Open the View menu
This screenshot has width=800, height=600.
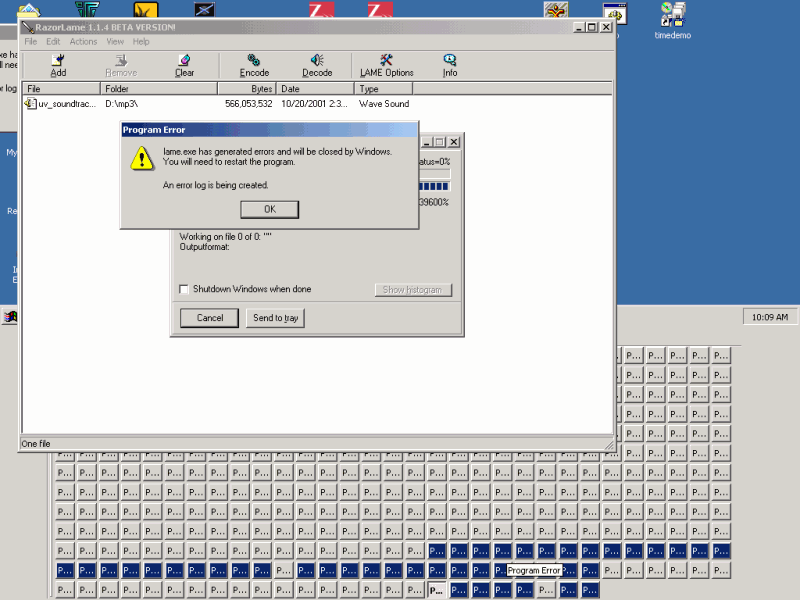click(115, 42)
